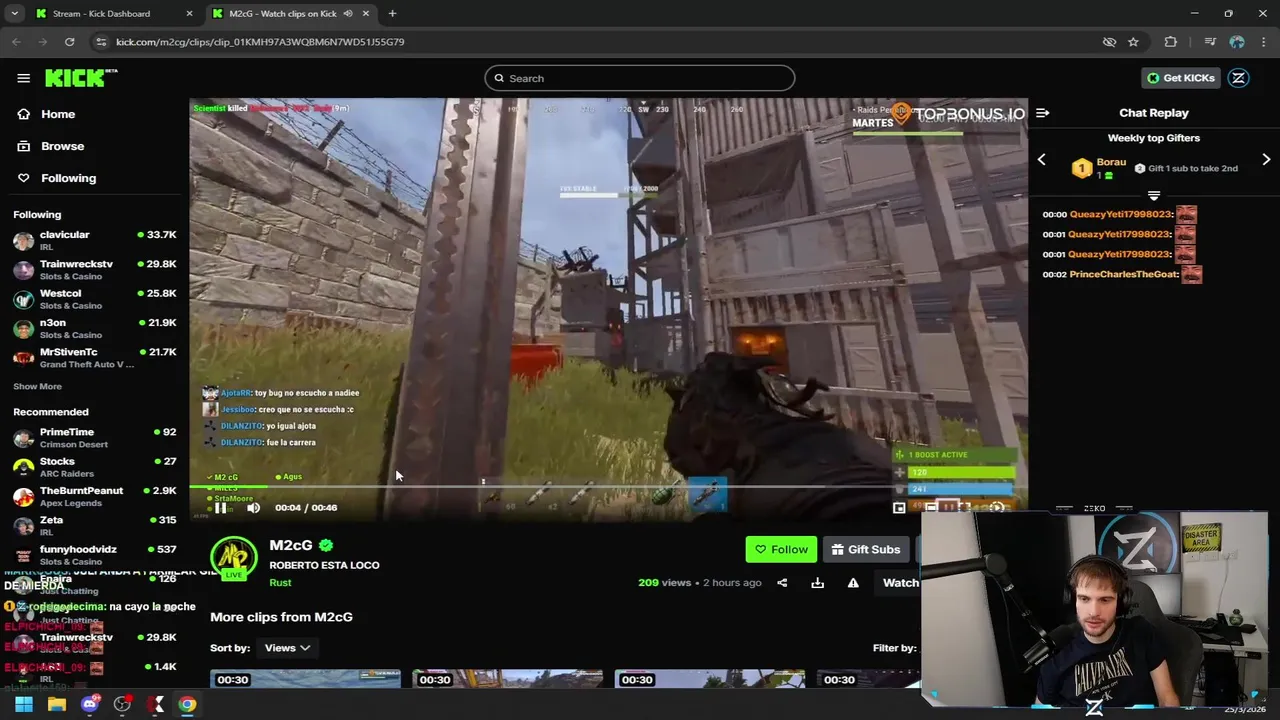The height and width of the screenshot is (720, 1280).
Task: Open the PrimeTime recommended channel
Action: tap(95, 438)
